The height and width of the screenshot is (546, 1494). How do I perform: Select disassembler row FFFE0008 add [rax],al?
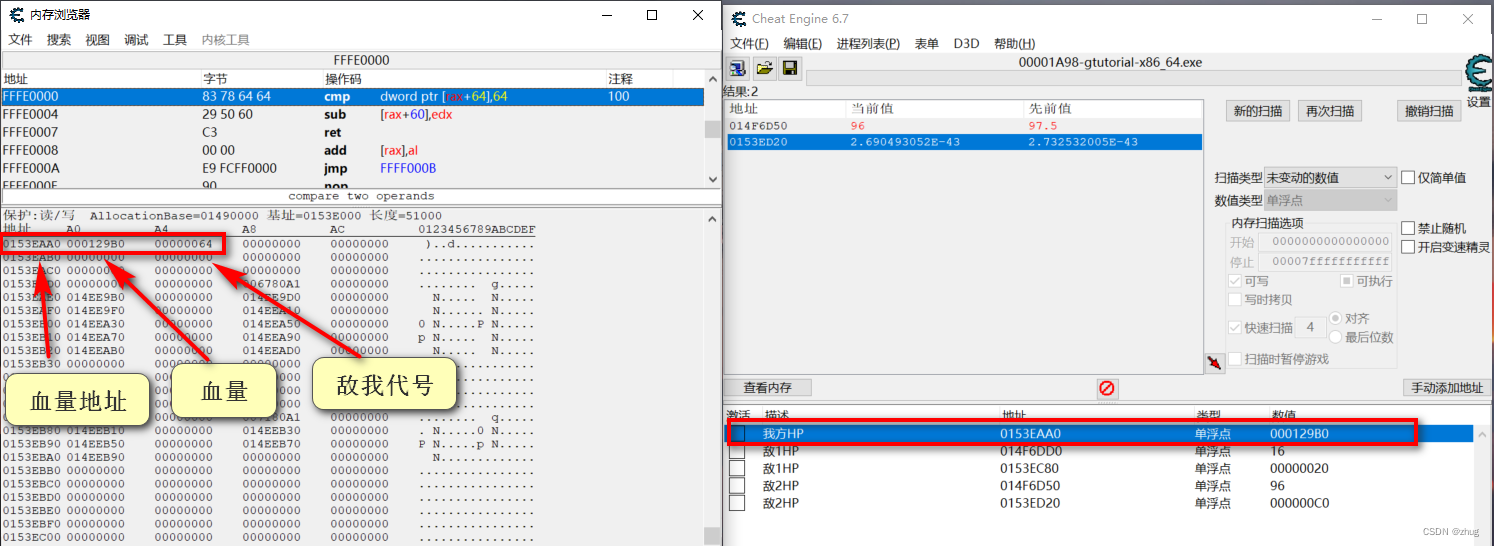352,150
